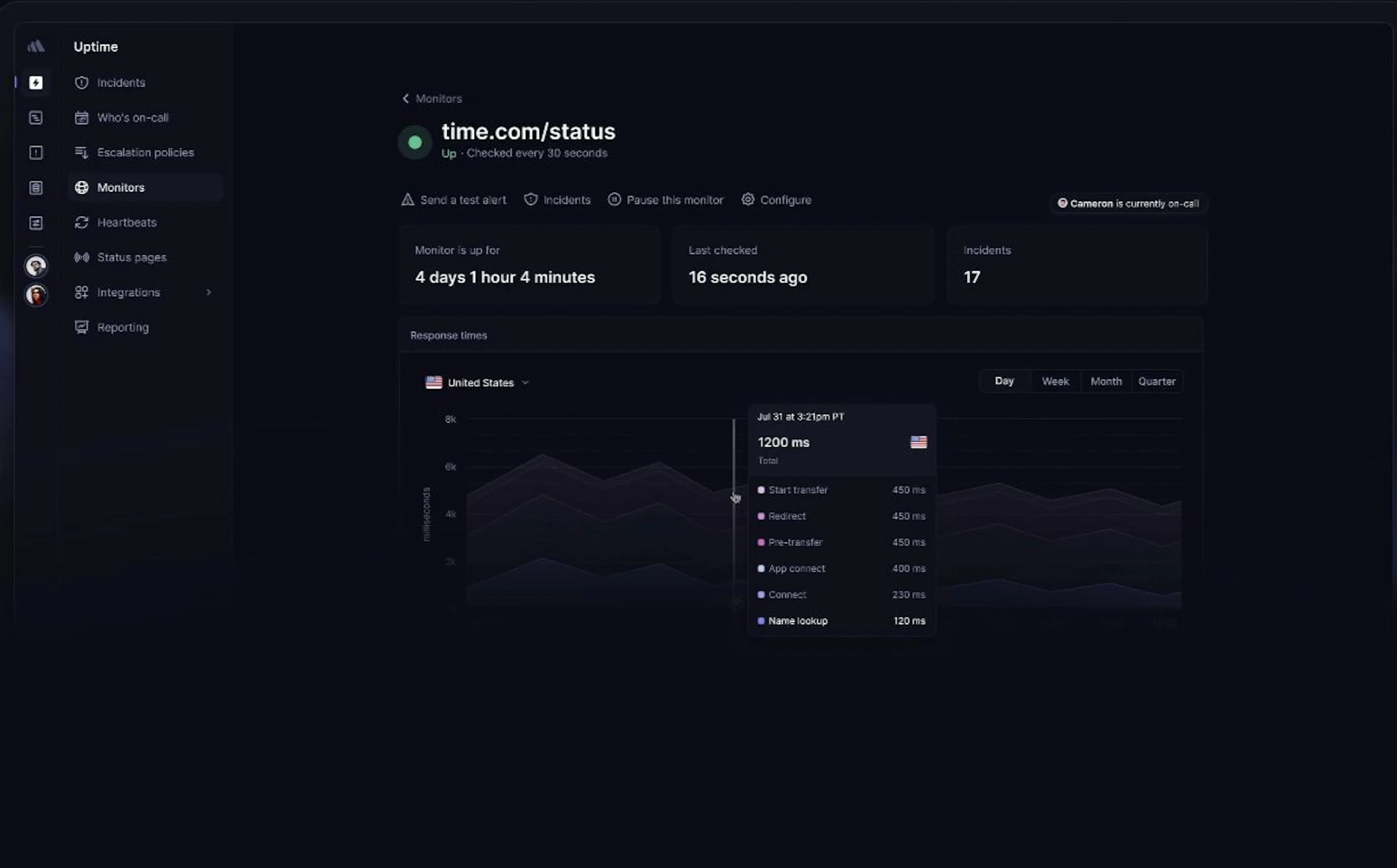Click the Cameron is currently on-call badge
The width and height of the screenshot is (1397, 868).
point(1128,204)
